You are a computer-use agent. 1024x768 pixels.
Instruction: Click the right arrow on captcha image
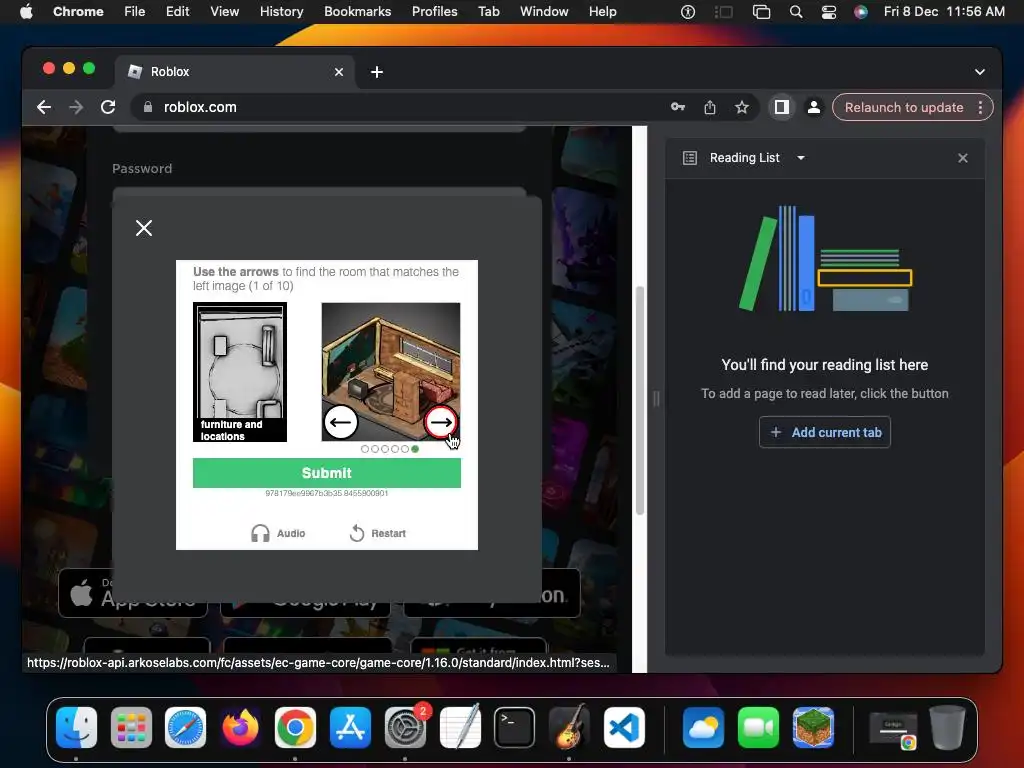point(441,423)
